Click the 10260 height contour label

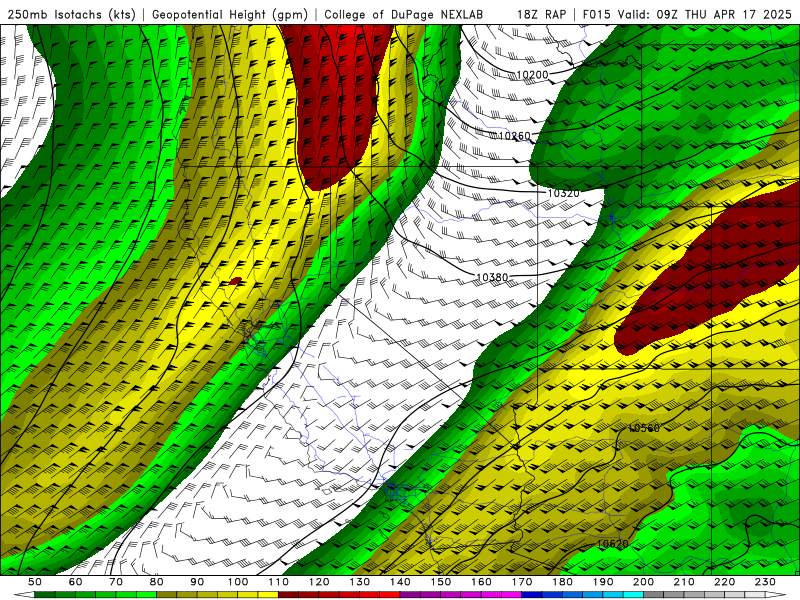[514, 136]
